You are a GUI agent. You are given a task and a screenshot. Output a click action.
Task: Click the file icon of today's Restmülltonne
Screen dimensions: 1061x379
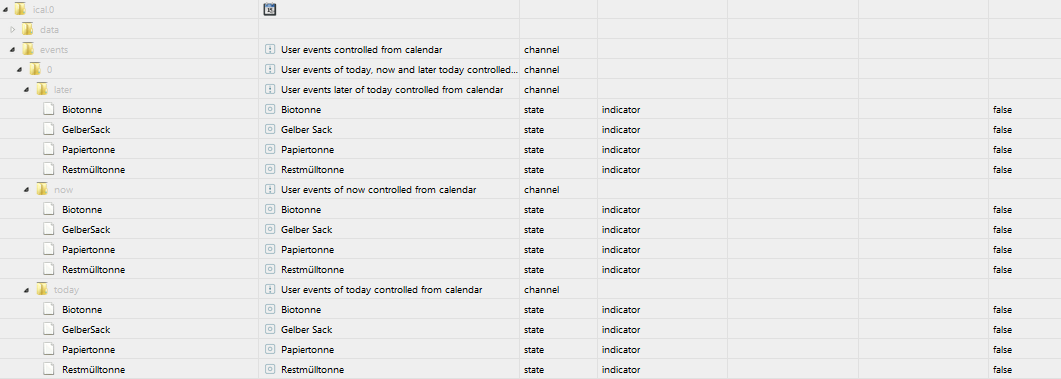pyautogui.click(x=49, y=370)
